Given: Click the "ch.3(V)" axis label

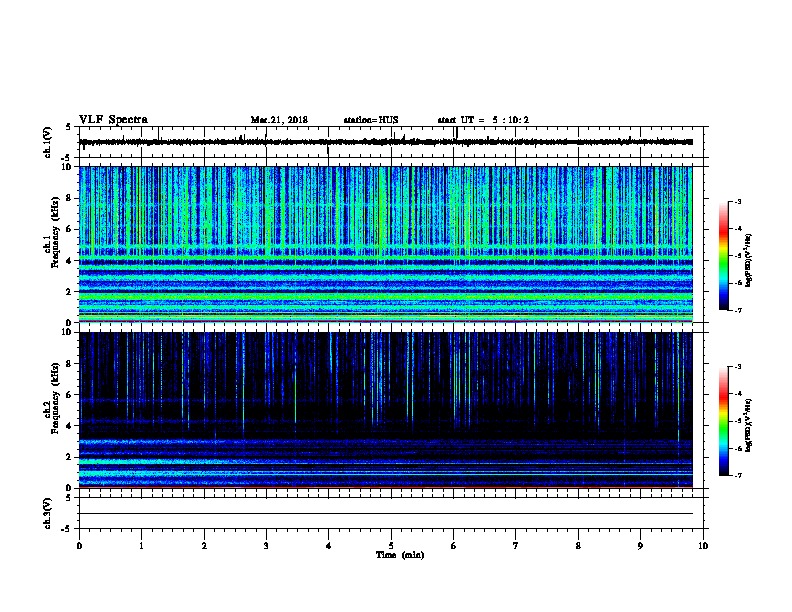Looking at the screenshot, I should pyautogui.click(x=48, y=513).
